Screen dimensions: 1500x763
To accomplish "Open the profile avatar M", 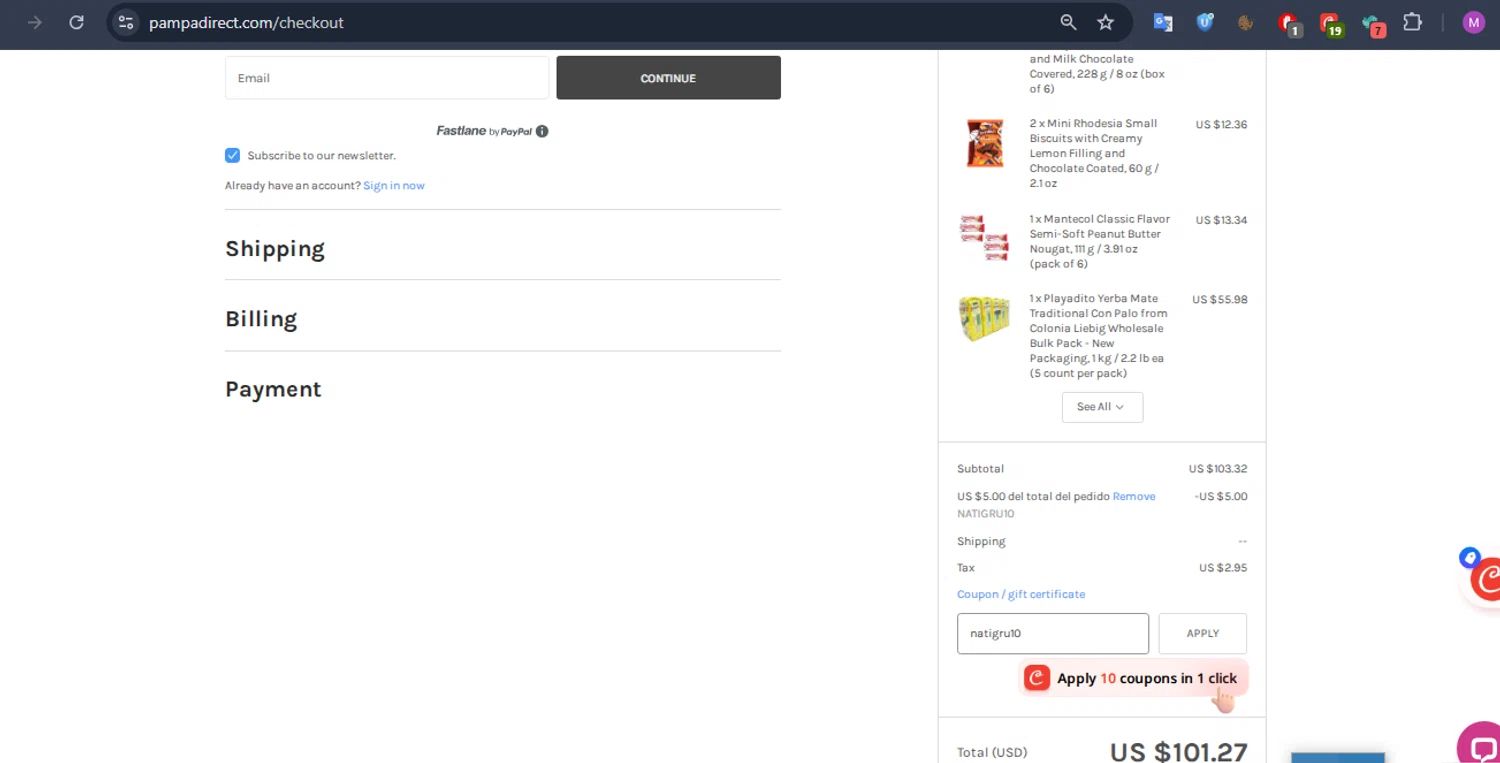I will (1473, 22).
